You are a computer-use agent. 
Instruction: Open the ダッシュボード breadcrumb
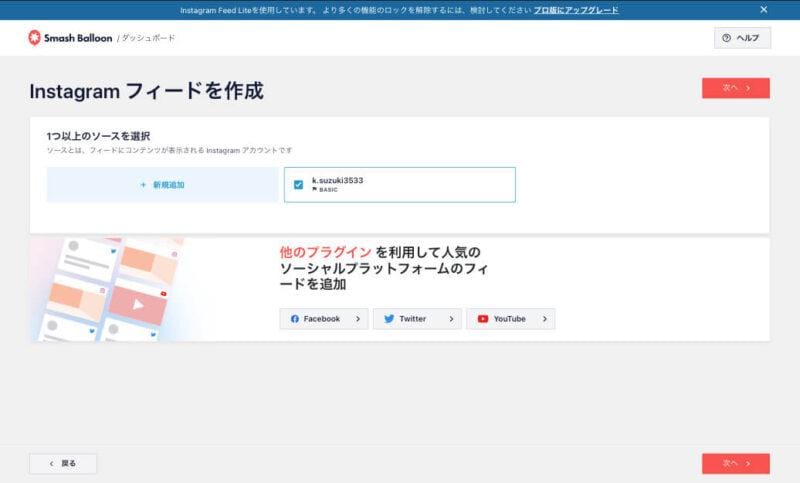[149, 38]
